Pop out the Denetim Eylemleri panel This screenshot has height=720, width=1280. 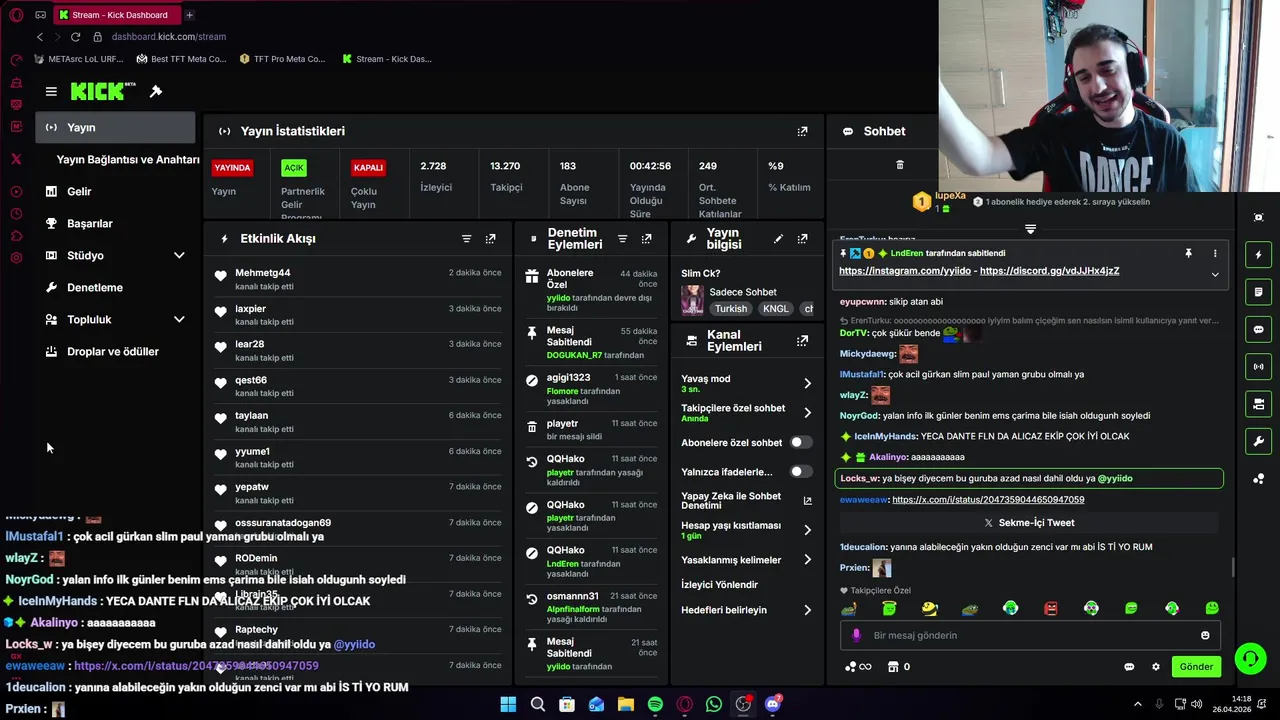pyautogui.click(x=646, y=239)
